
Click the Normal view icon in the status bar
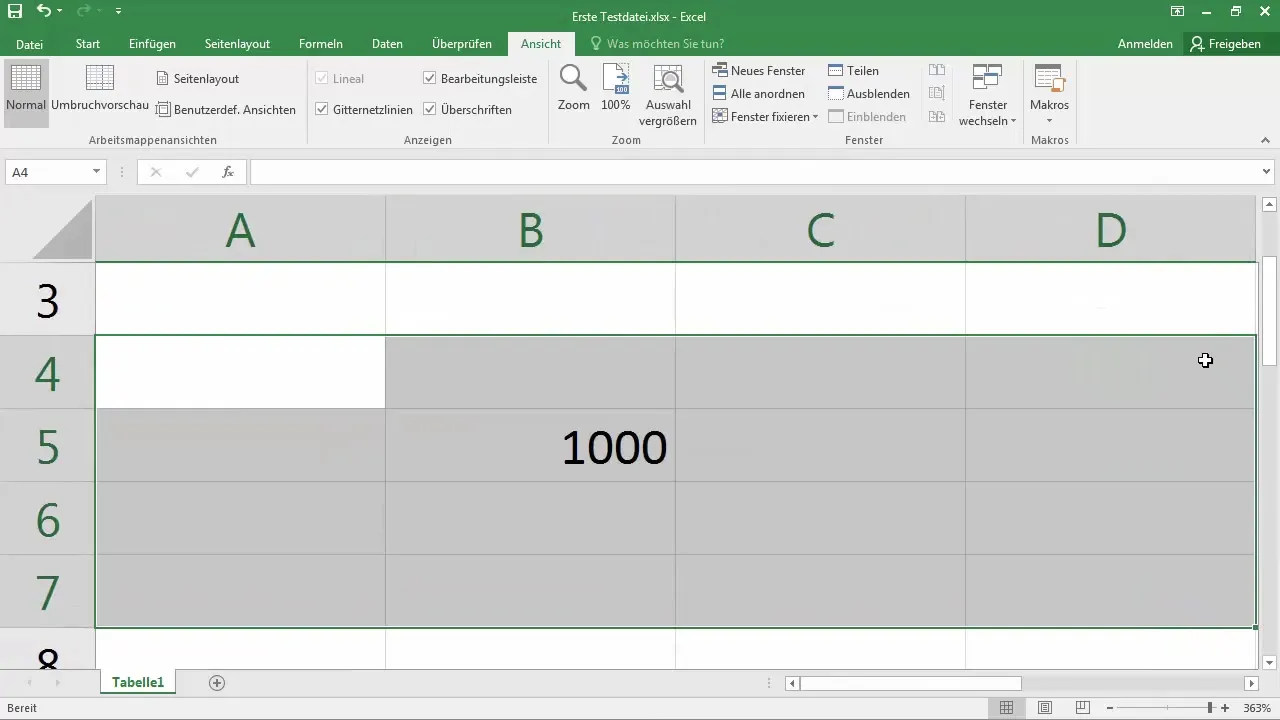click(1007, 708)
